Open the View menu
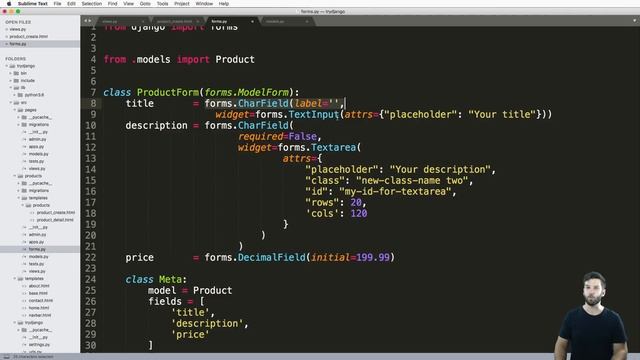 pos(129,4)
